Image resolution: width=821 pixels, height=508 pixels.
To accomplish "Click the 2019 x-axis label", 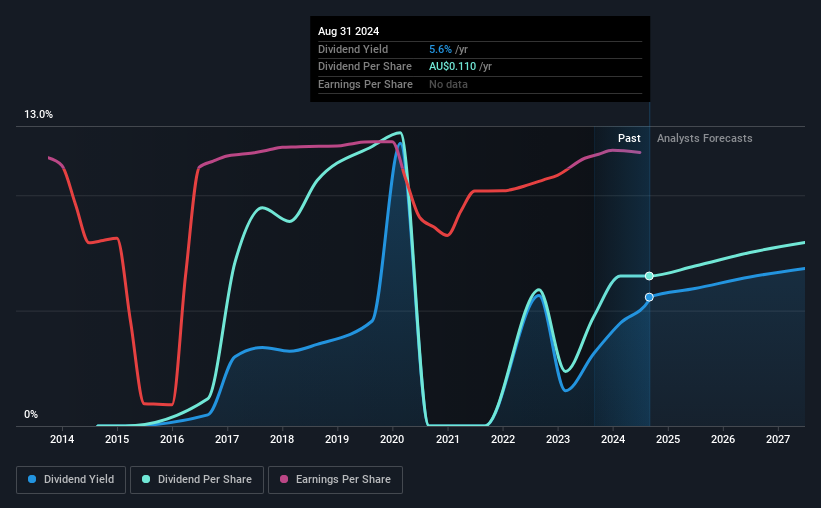I will coord(337,439).
